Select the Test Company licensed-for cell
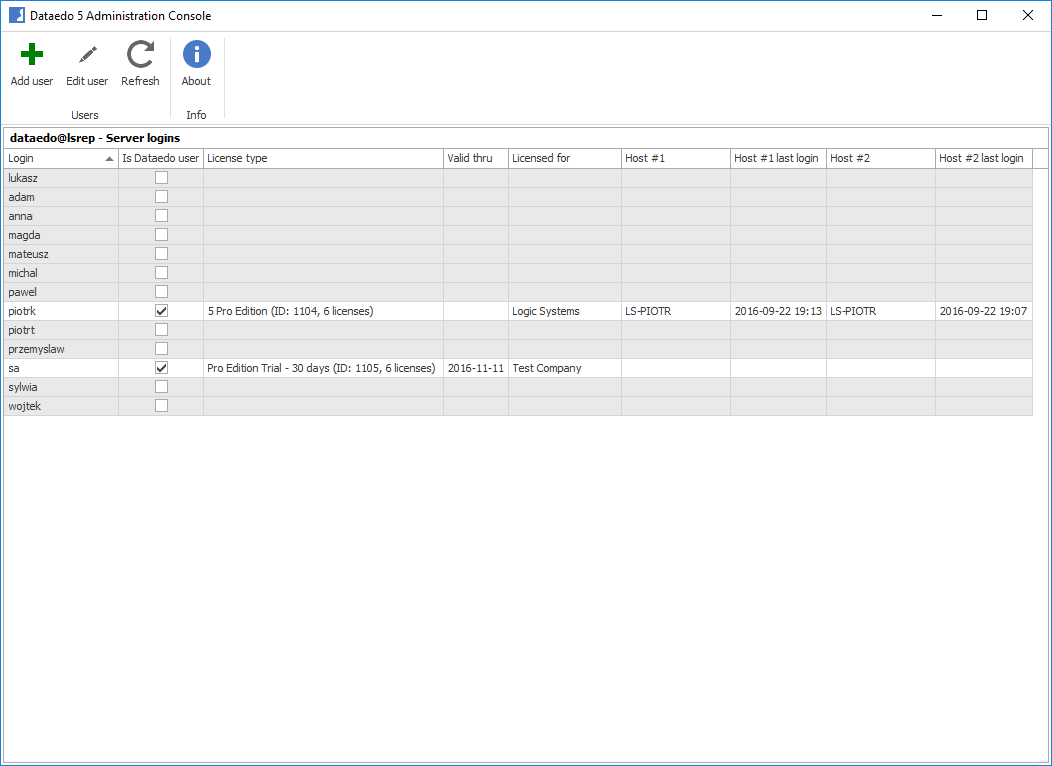Image resolution: width=1052 pixels, height=766 pixels. click(546, 368)
